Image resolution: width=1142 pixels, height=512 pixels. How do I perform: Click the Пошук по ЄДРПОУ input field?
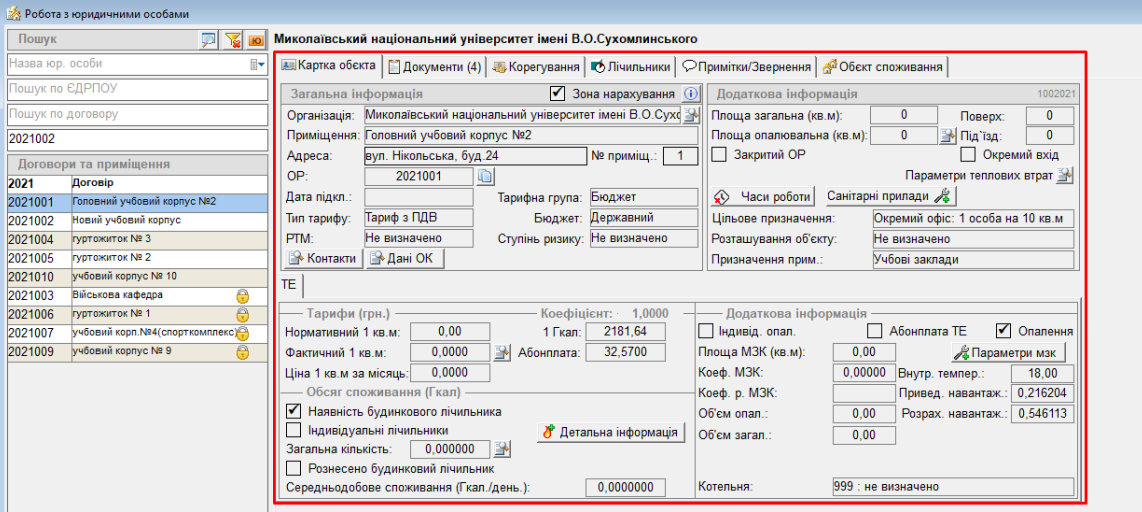136,89
